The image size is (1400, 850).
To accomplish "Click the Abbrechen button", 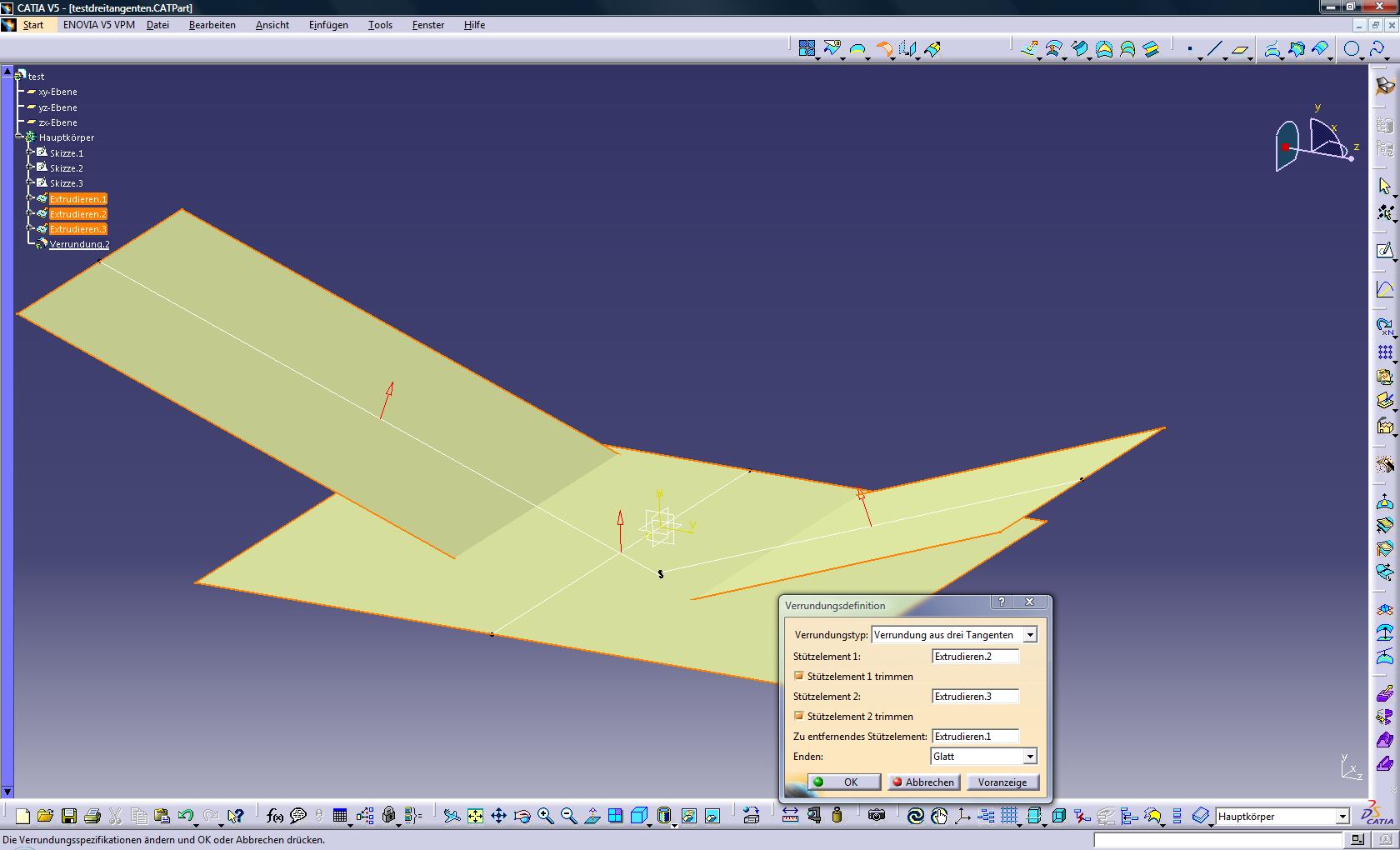I will (923, 782).
